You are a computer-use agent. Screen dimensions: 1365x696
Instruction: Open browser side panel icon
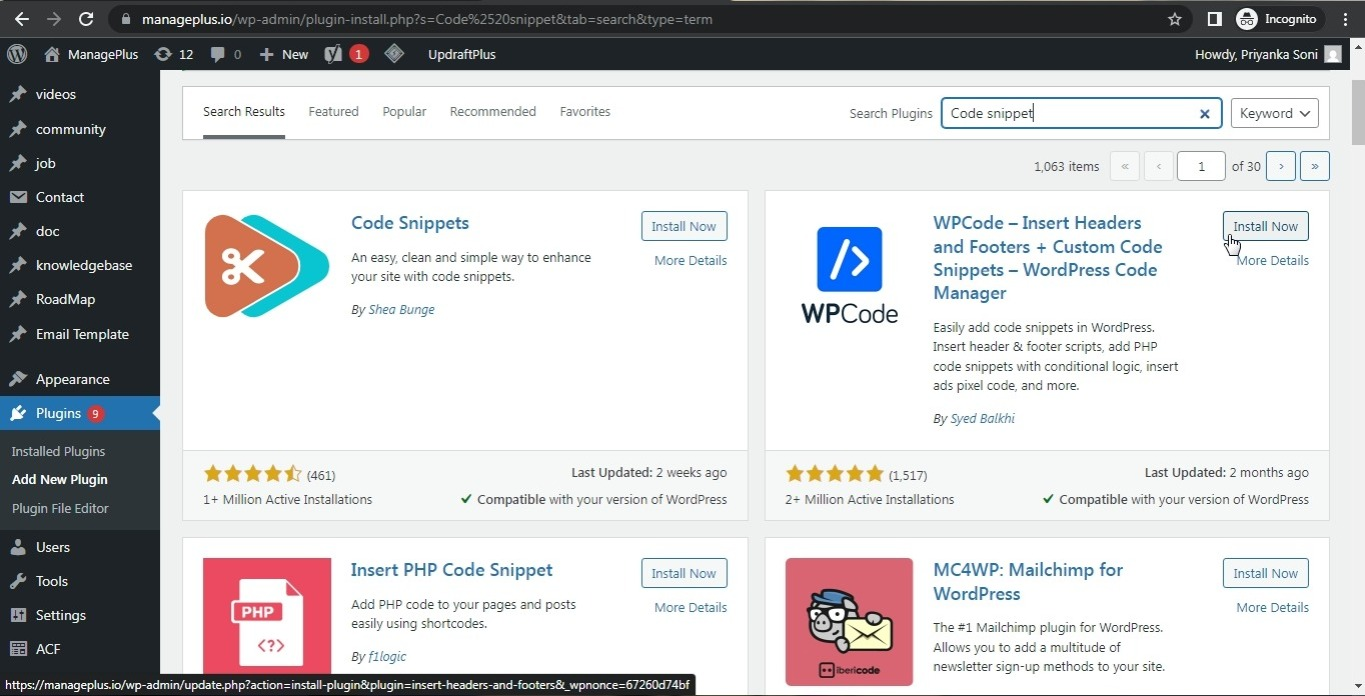point(1214,19)
